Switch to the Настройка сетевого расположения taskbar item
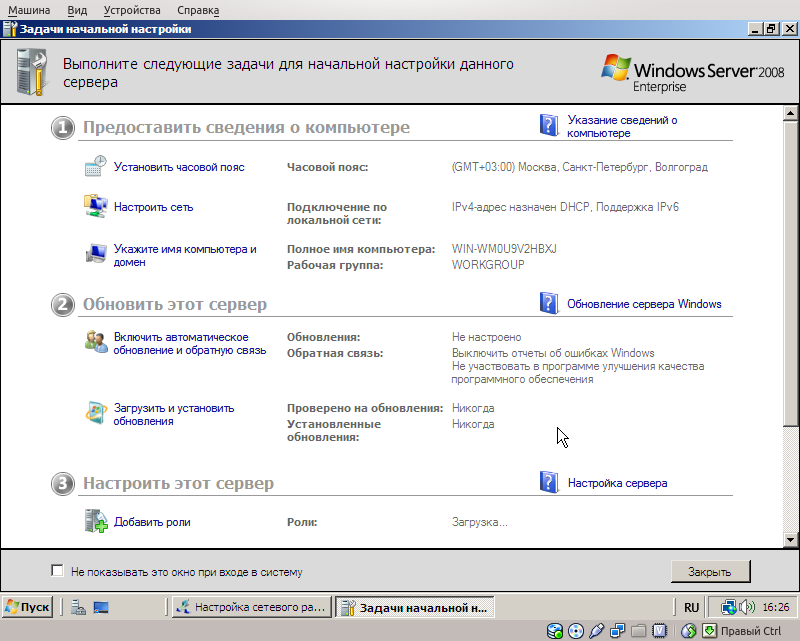Screen dimensions: 800x641 [x=250, y=606]
